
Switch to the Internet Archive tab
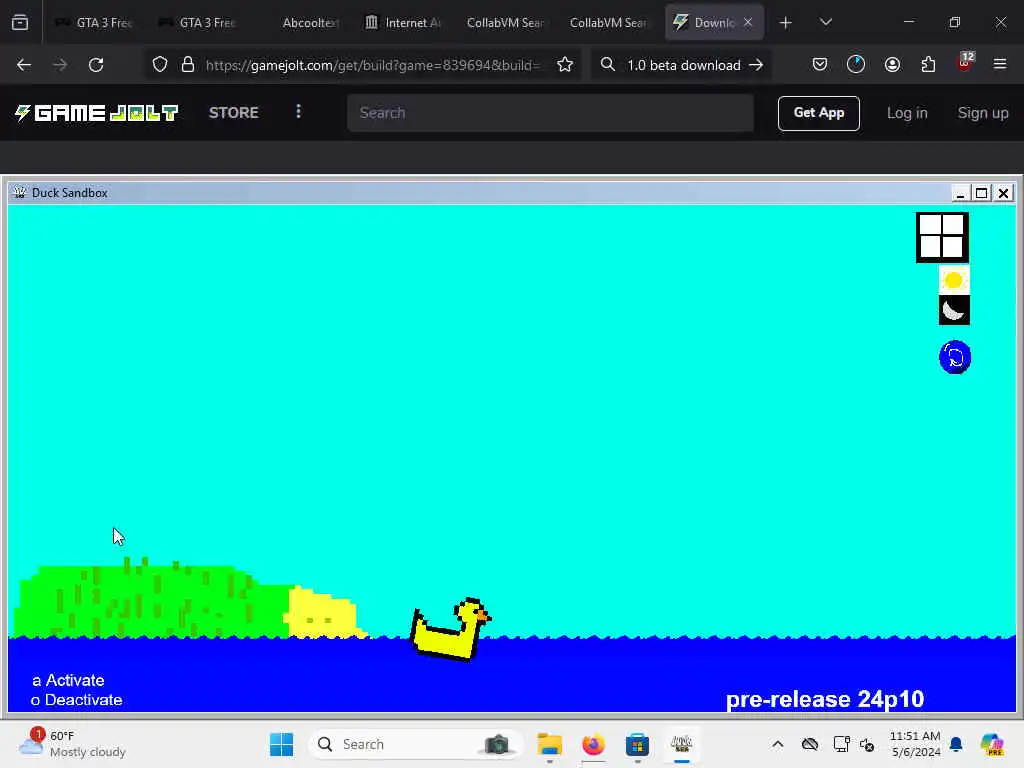tap(404, 23)
